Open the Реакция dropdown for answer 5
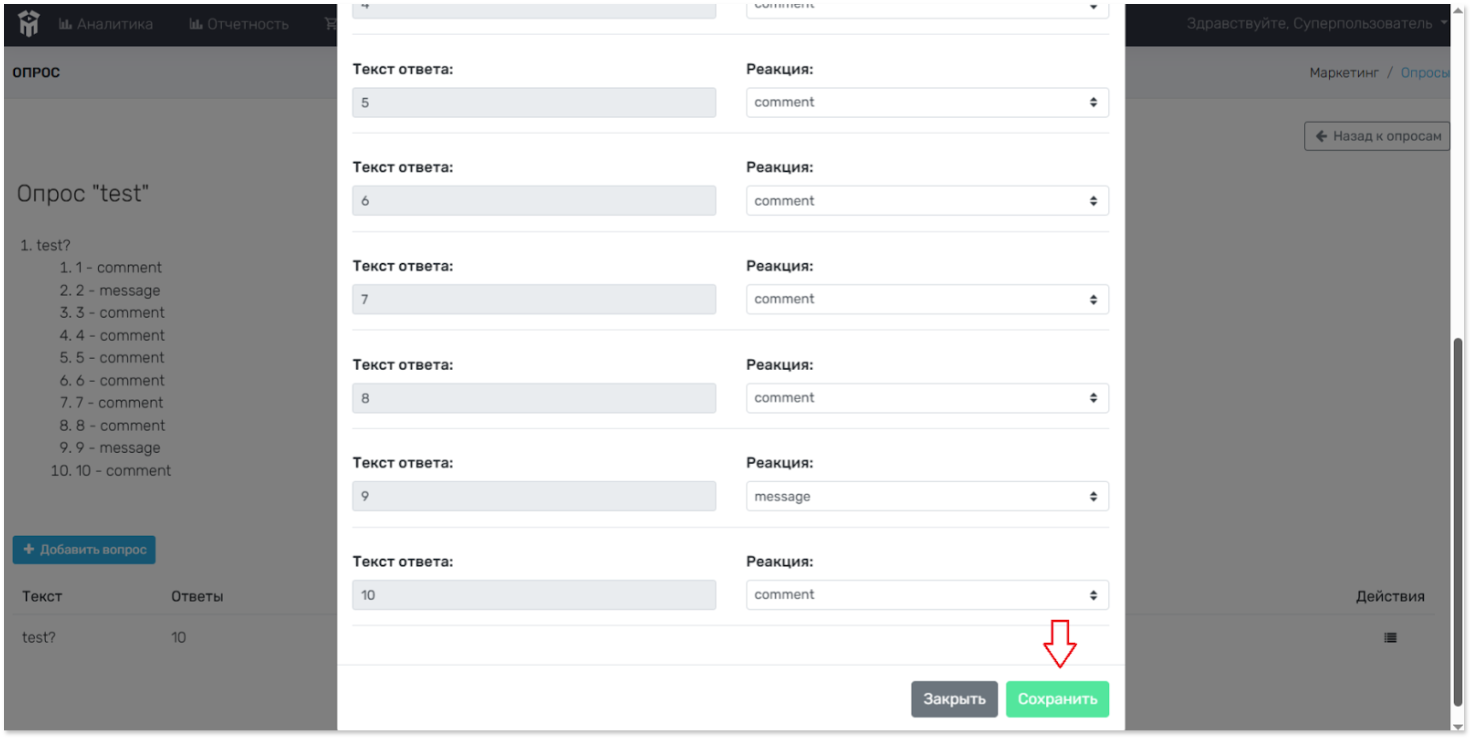This screenshot has width=1470, height=738. coord(927,102)
